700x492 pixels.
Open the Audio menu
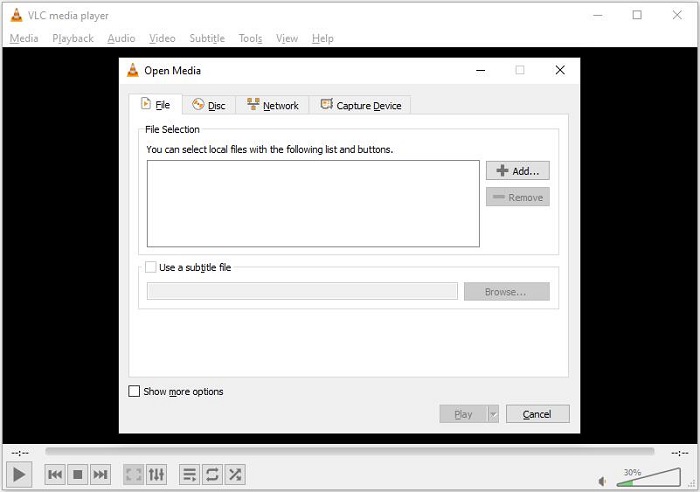pyautogui.click(x=121, y=38)
